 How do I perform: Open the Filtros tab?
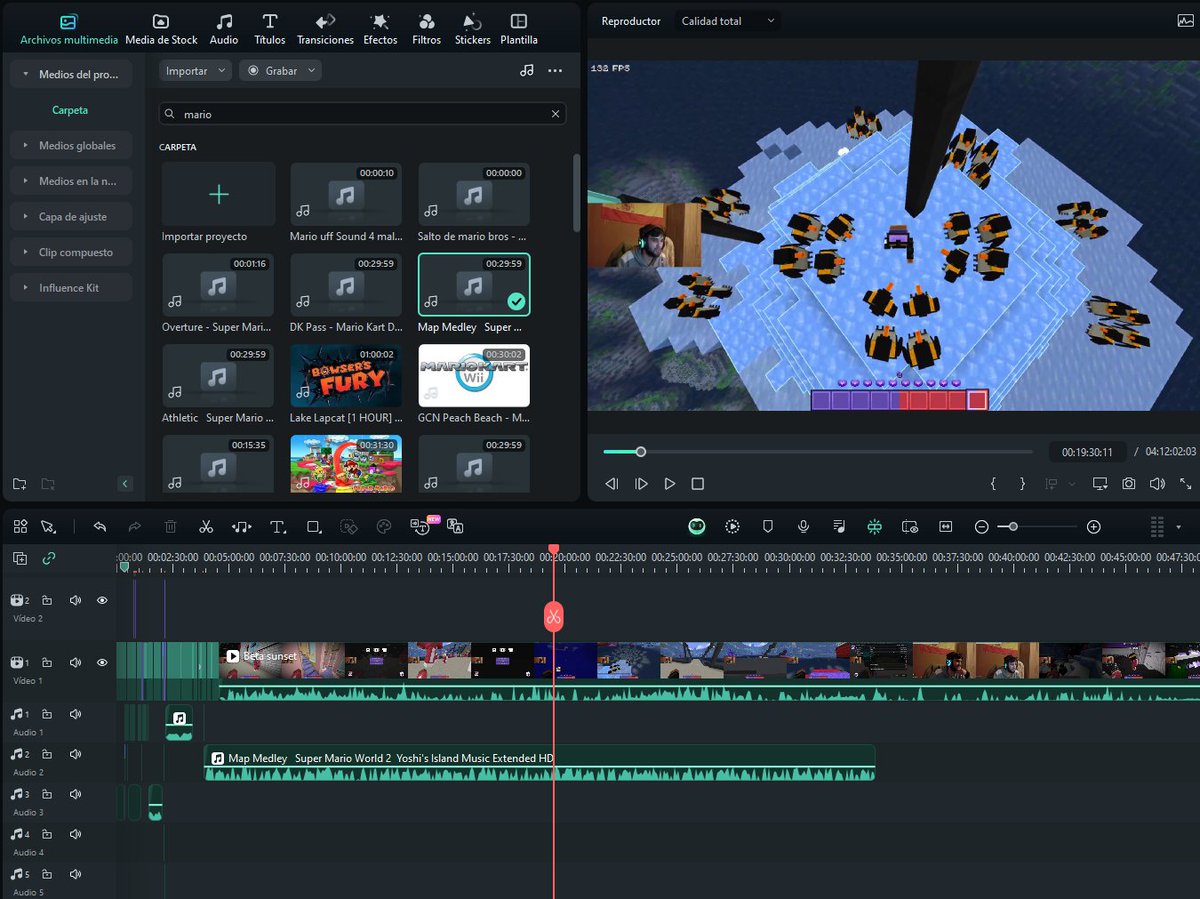point(426,29)
